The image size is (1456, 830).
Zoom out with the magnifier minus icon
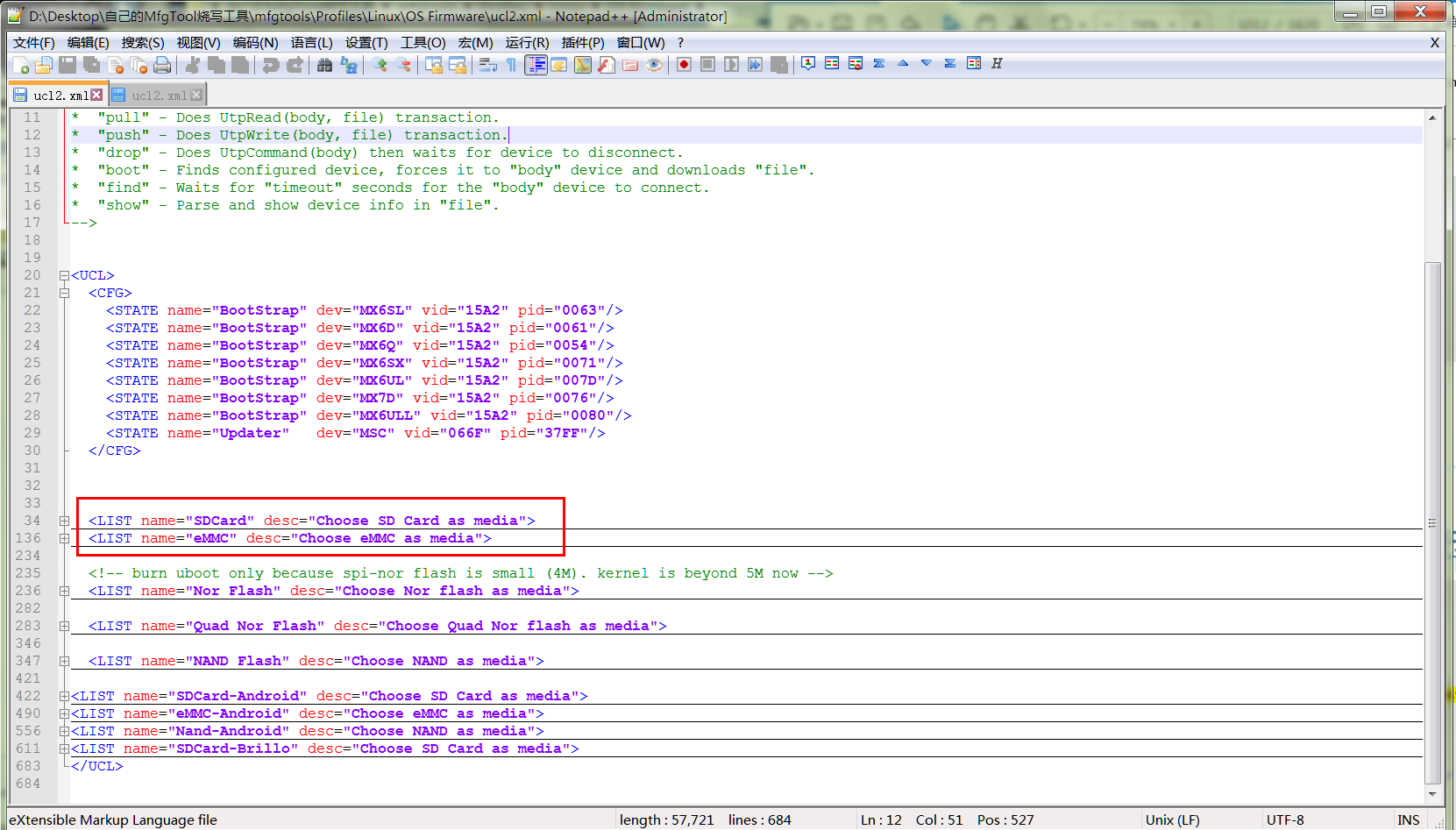tap(403, 64)
